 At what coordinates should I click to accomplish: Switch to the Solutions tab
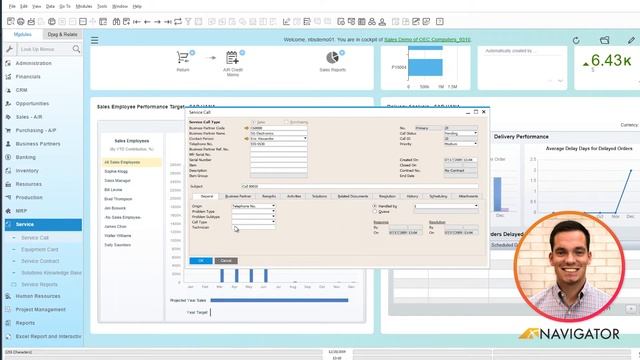pos(319,196)
